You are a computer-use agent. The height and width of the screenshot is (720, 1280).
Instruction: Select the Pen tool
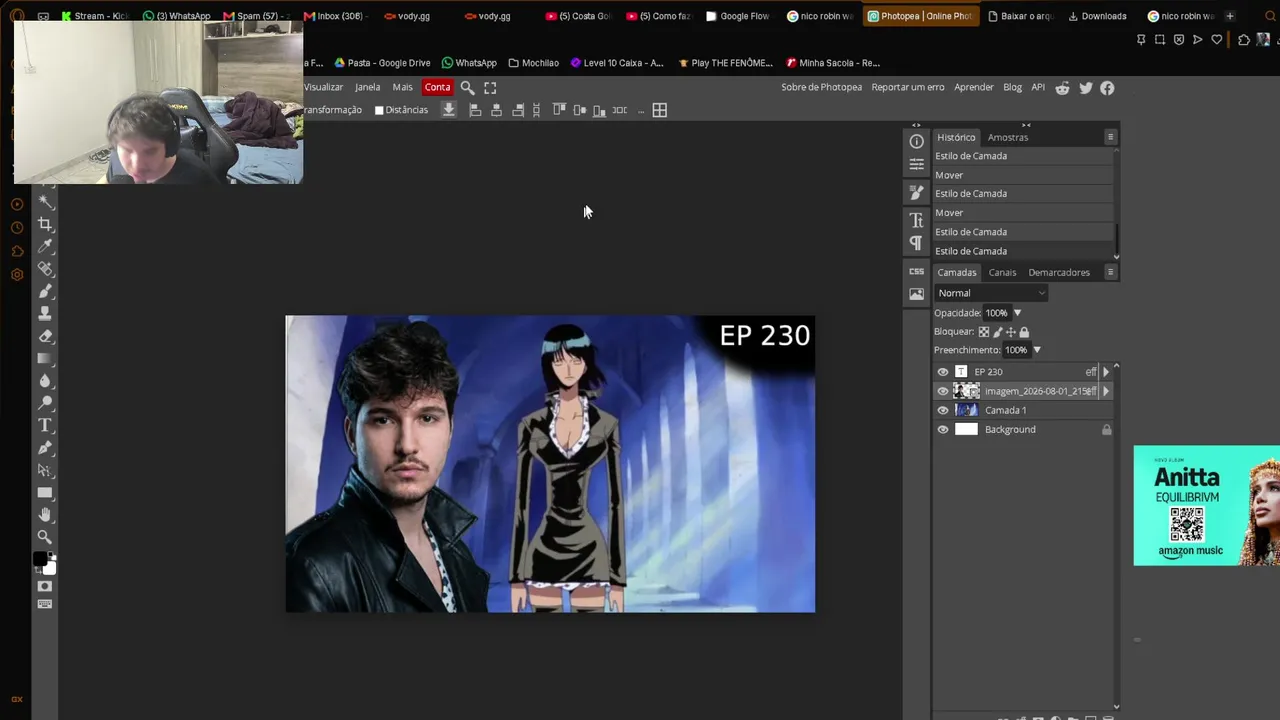45,448
